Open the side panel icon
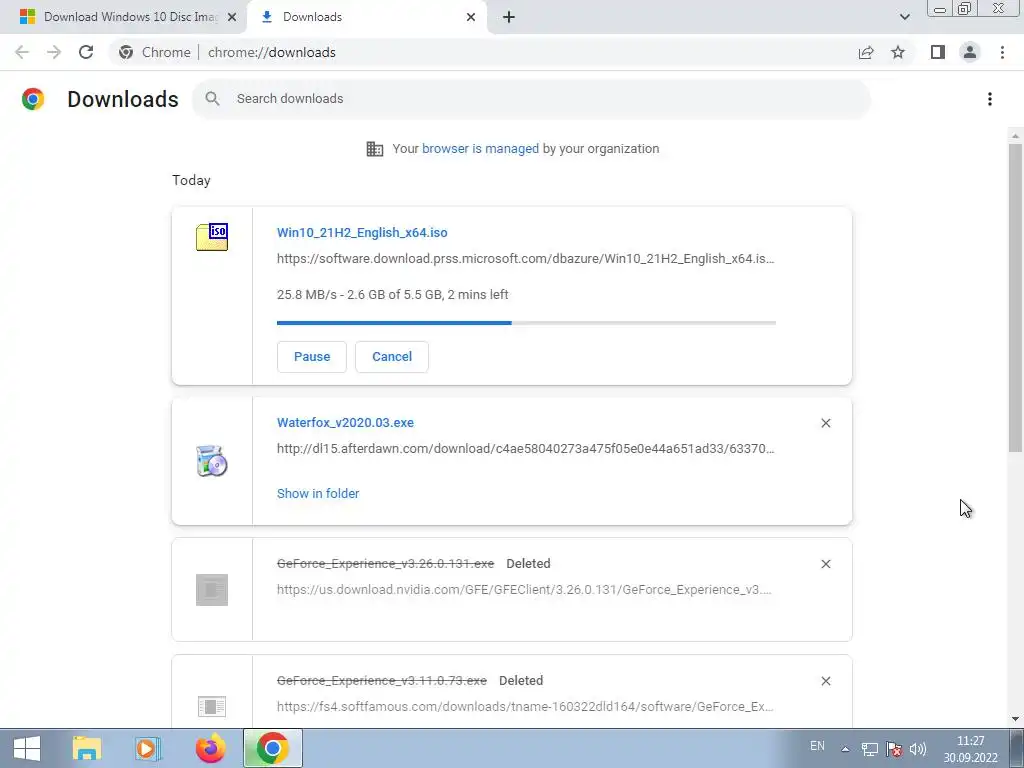 938,52
